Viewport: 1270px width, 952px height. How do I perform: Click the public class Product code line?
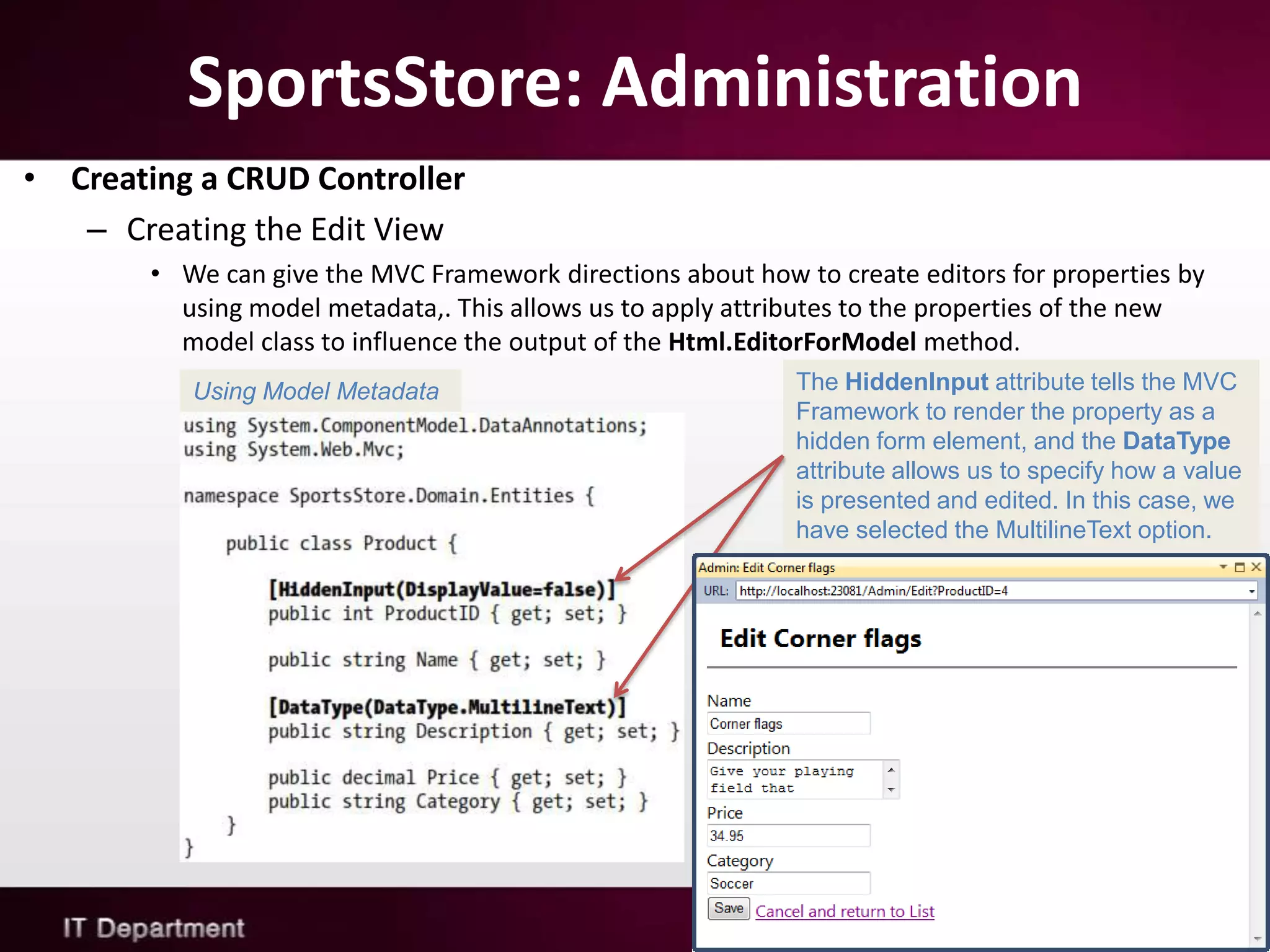[342, 544]
